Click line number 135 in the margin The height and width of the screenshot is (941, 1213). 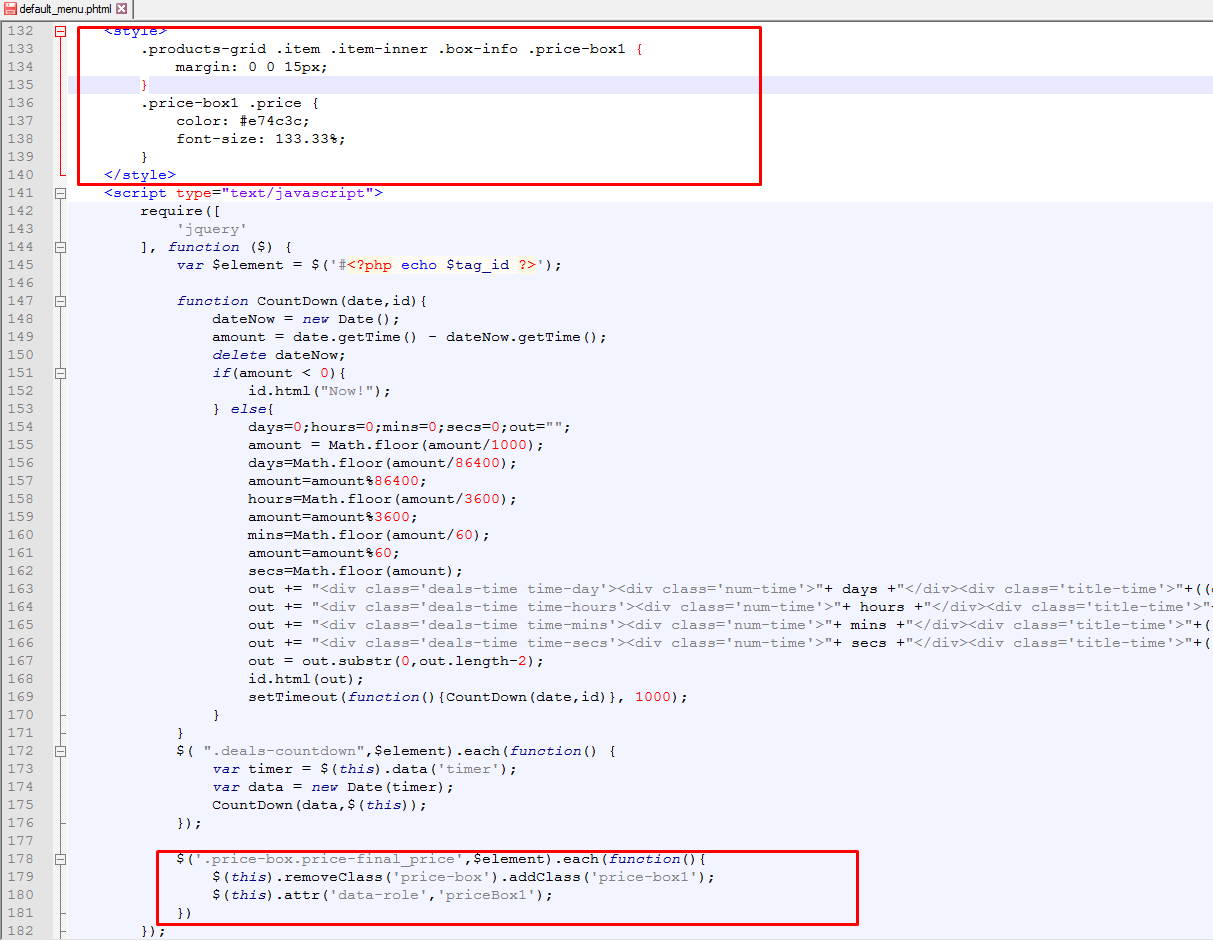click(x=20, y=85)
